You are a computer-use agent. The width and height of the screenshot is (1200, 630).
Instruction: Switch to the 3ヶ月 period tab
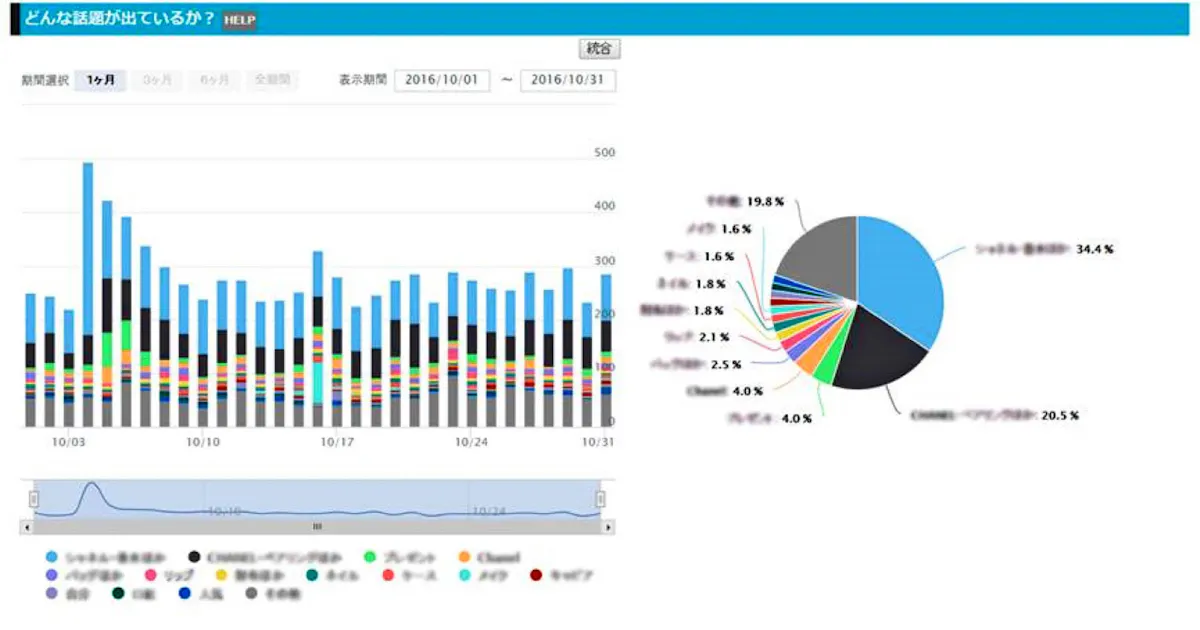tap(157, 80)
